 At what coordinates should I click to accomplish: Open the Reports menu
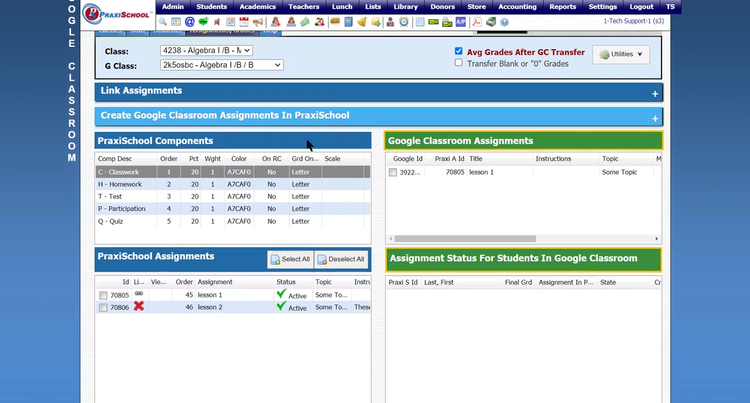pyautogui.click(x=562, y=7)
